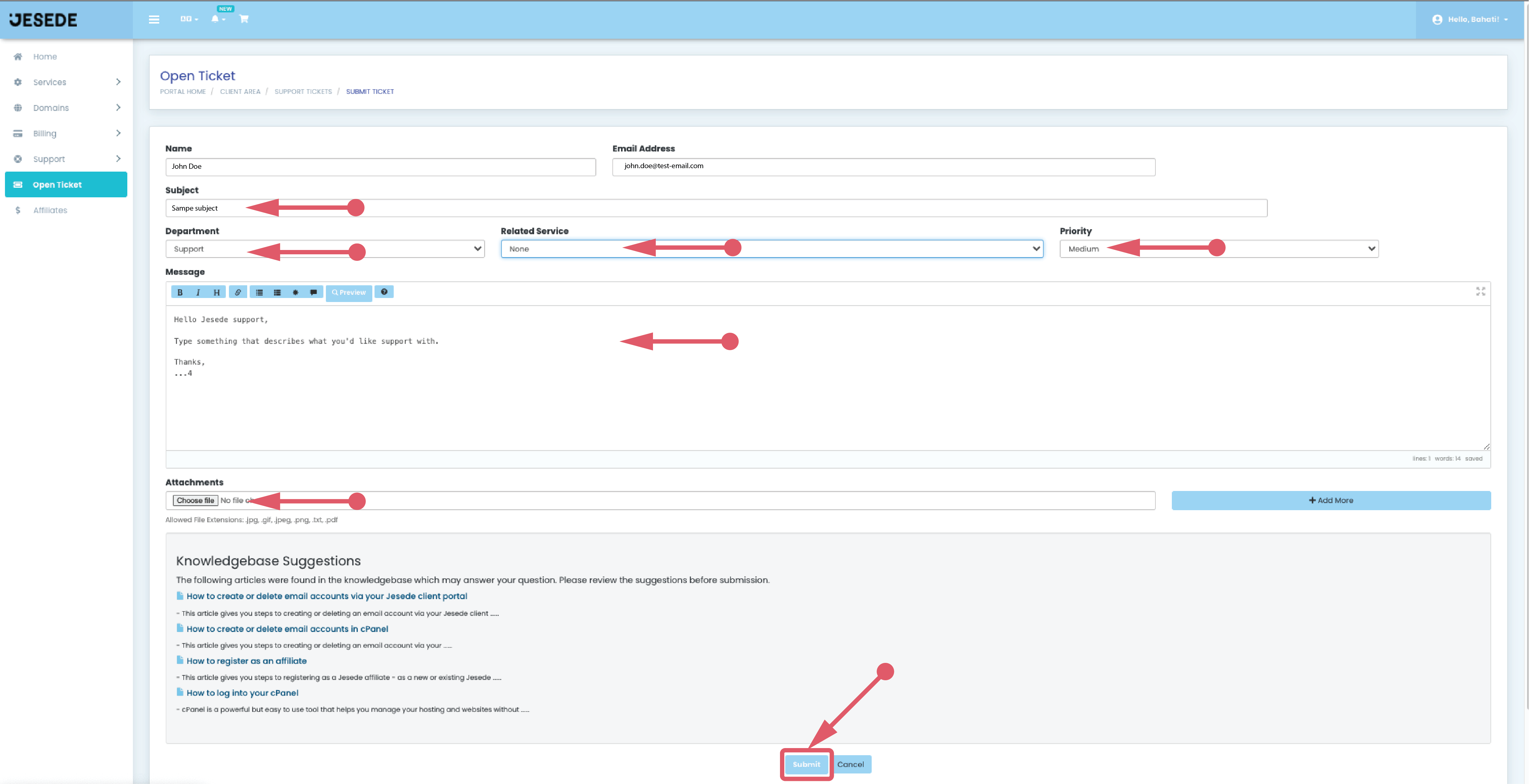Image resolution: width=1529 pixels, height=784 pixels.
Task: Click the shopping cart icon in header
Action: [x=244, y=19]
